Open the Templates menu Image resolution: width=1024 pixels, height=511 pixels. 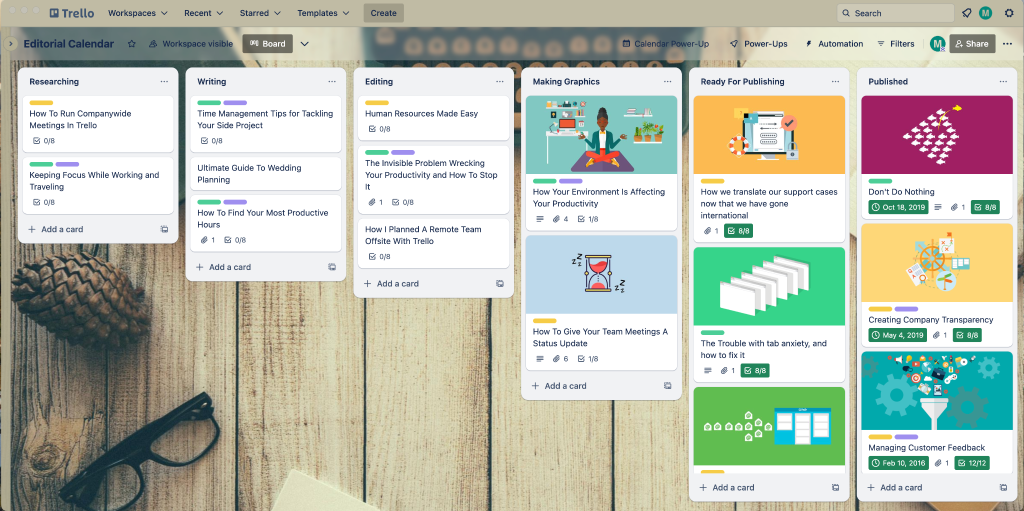(323, 13)
